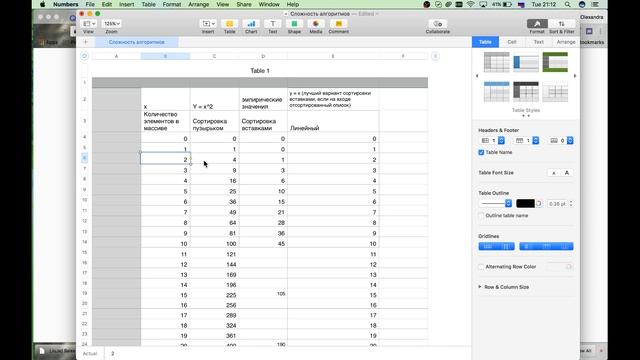
Task: Open the Zoom 125% dropdown
Action: [111, 24]
